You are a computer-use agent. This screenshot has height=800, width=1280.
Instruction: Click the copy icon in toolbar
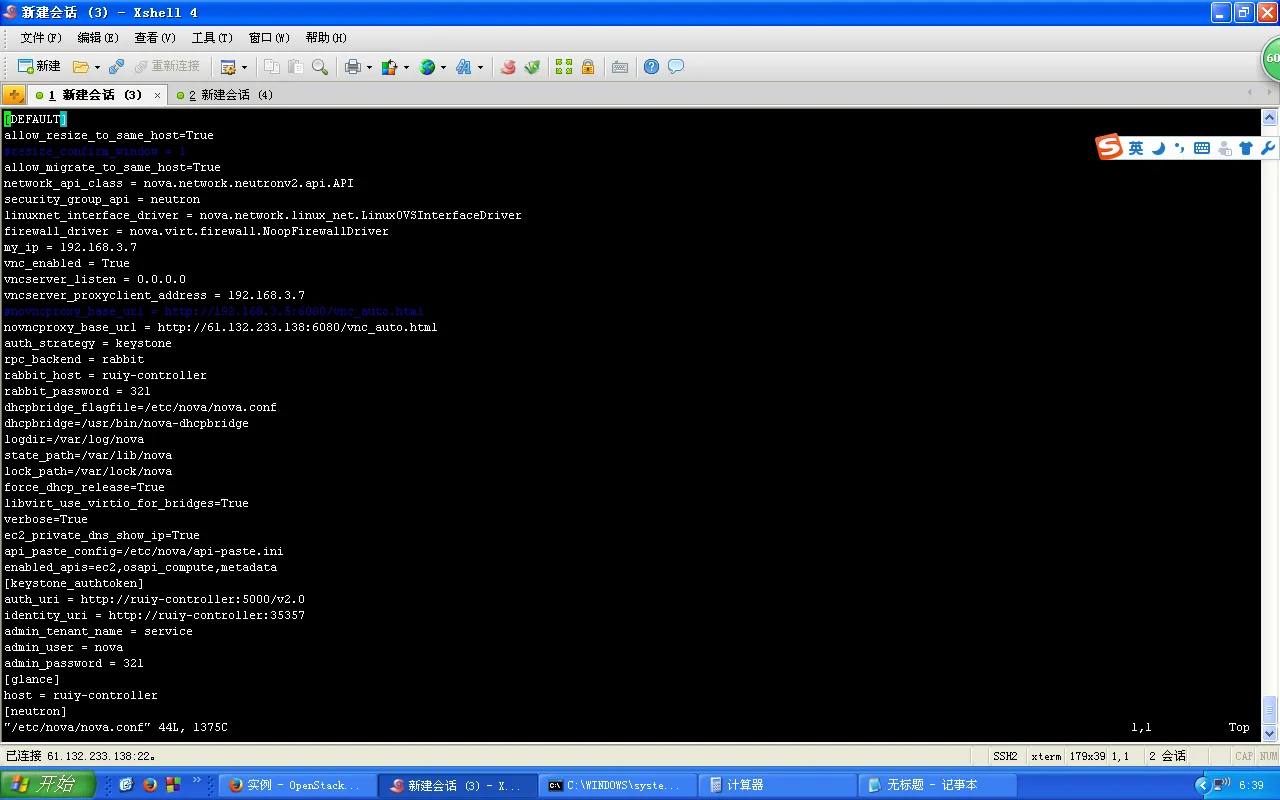271,67
